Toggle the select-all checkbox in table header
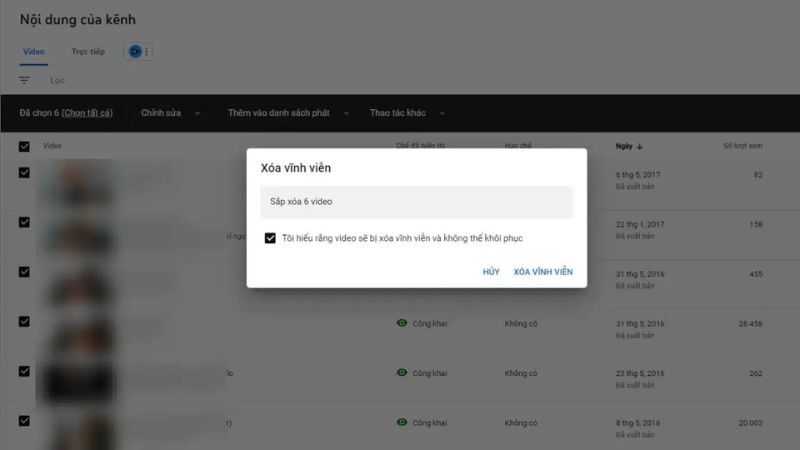The height and width of the screenshot is (450, 800). point(24,146)
